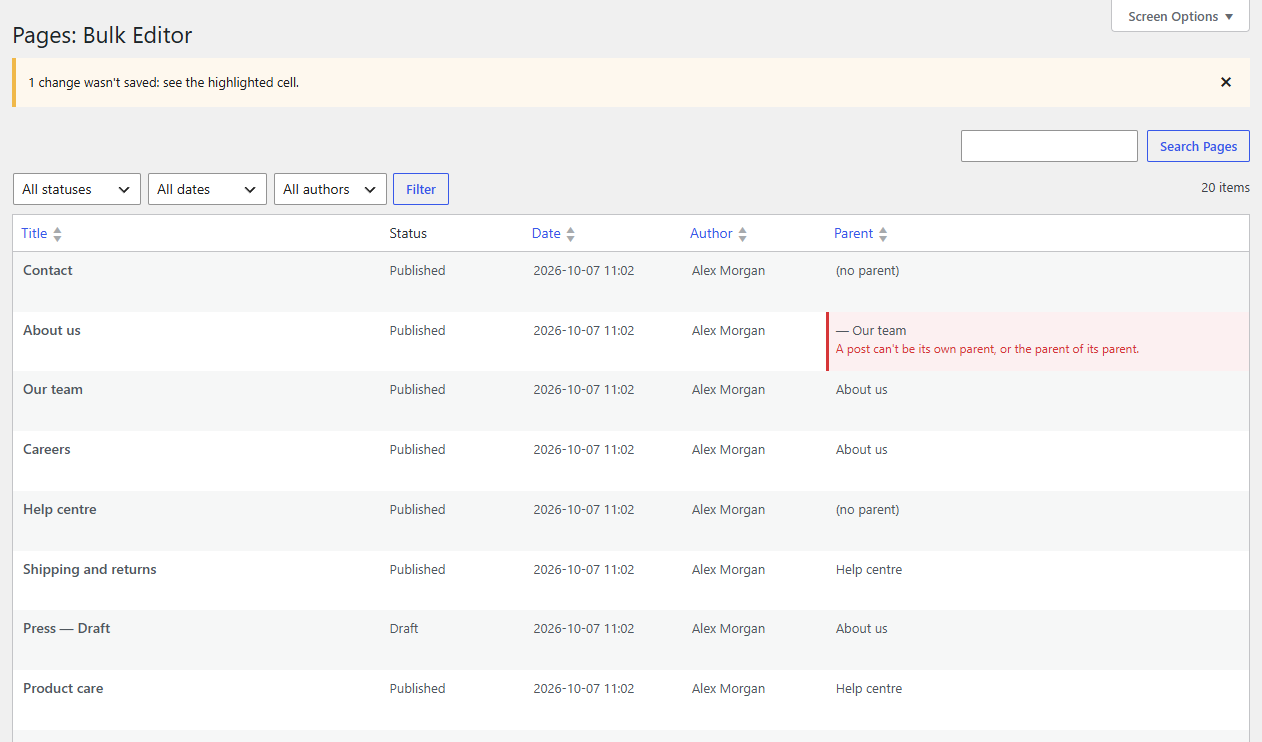This screenshot has width=1262, height=742.
Task: Sort the table by Parent
Action: [x=853, y=233]
